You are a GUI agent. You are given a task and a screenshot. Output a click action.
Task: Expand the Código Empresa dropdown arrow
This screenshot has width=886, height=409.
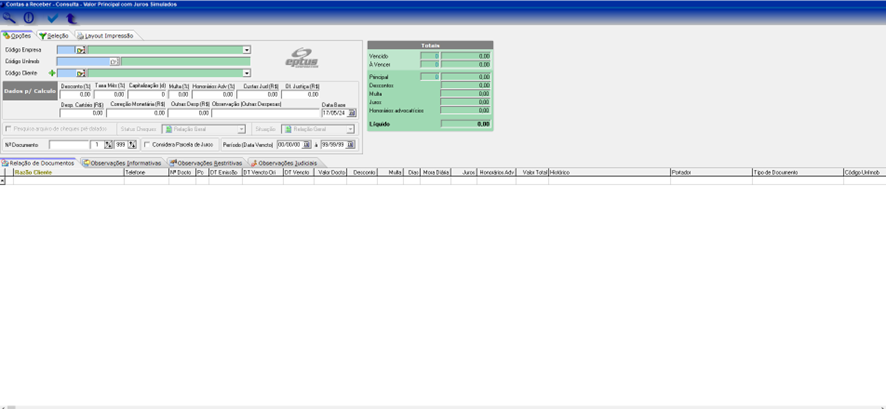(x=247, y=49)
